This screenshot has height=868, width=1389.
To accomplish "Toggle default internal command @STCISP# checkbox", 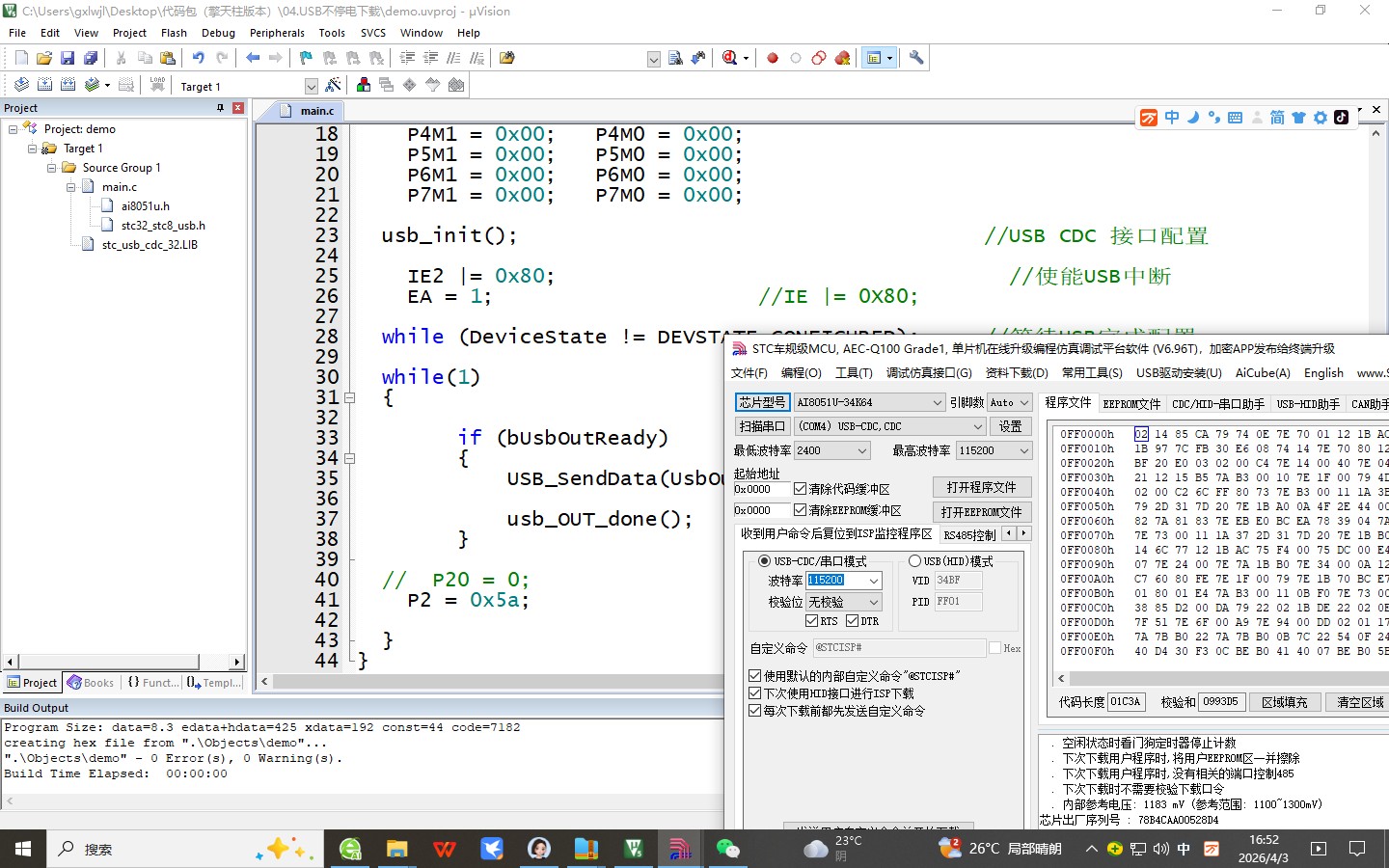I will 754,676.
